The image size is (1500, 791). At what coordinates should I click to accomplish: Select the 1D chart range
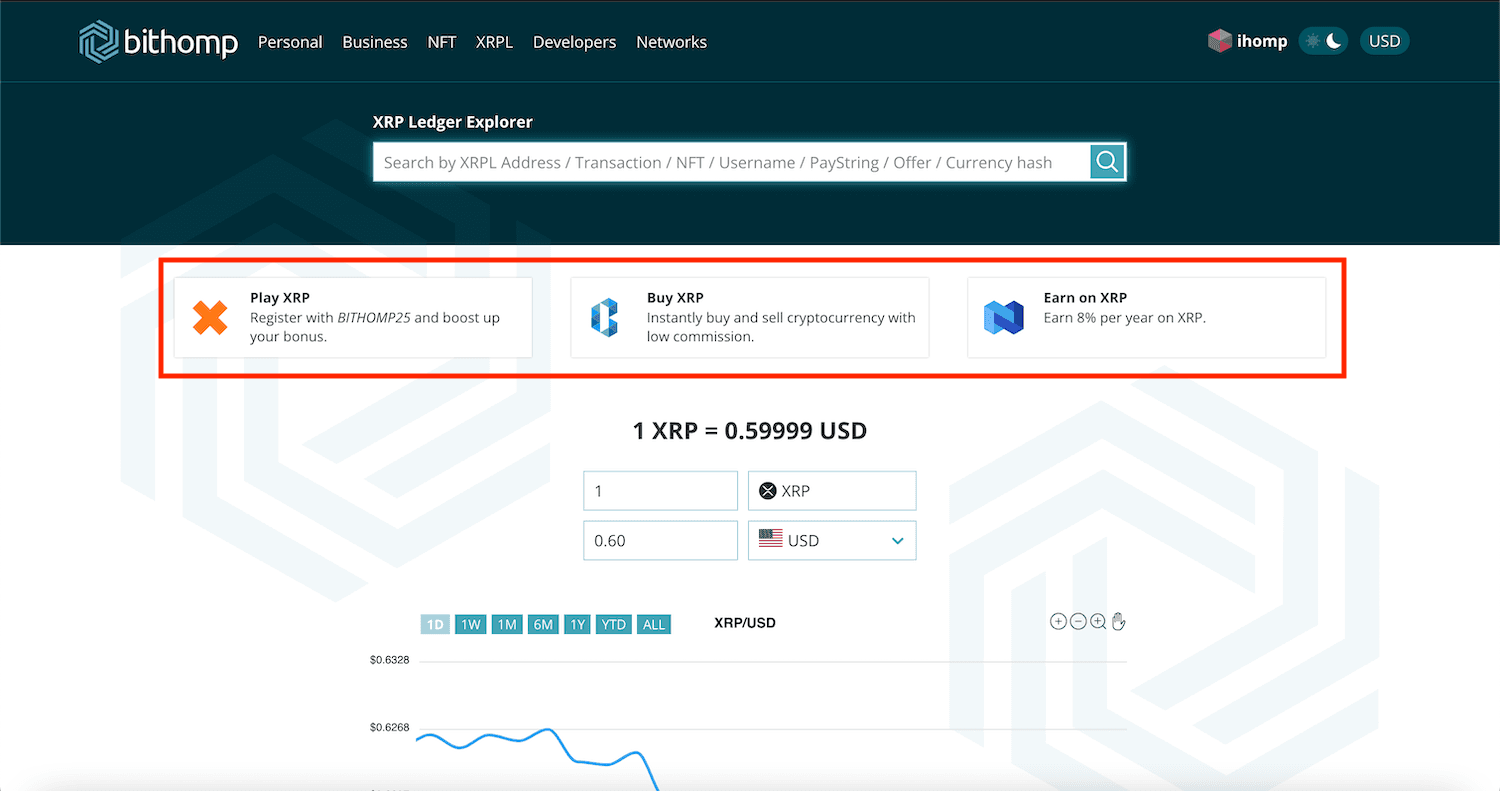pyautogui.click(x=435, y=625)
